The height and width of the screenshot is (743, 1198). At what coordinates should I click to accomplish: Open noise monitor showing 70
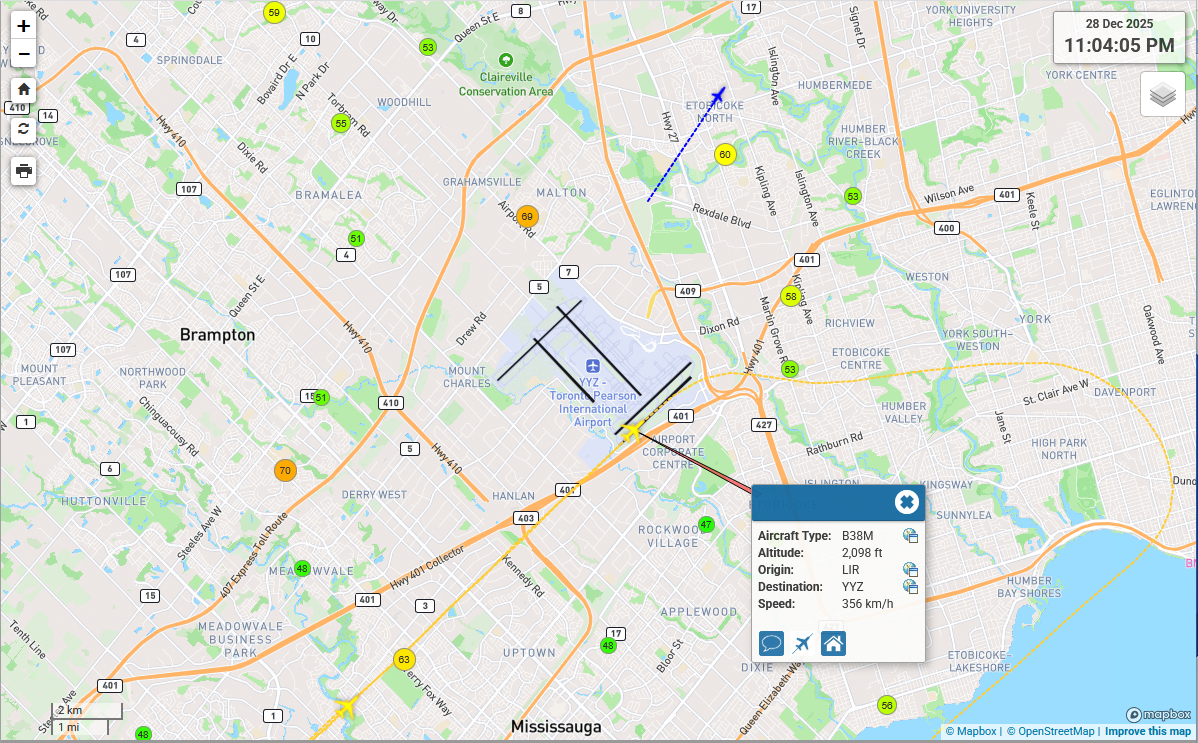(285, 471)
